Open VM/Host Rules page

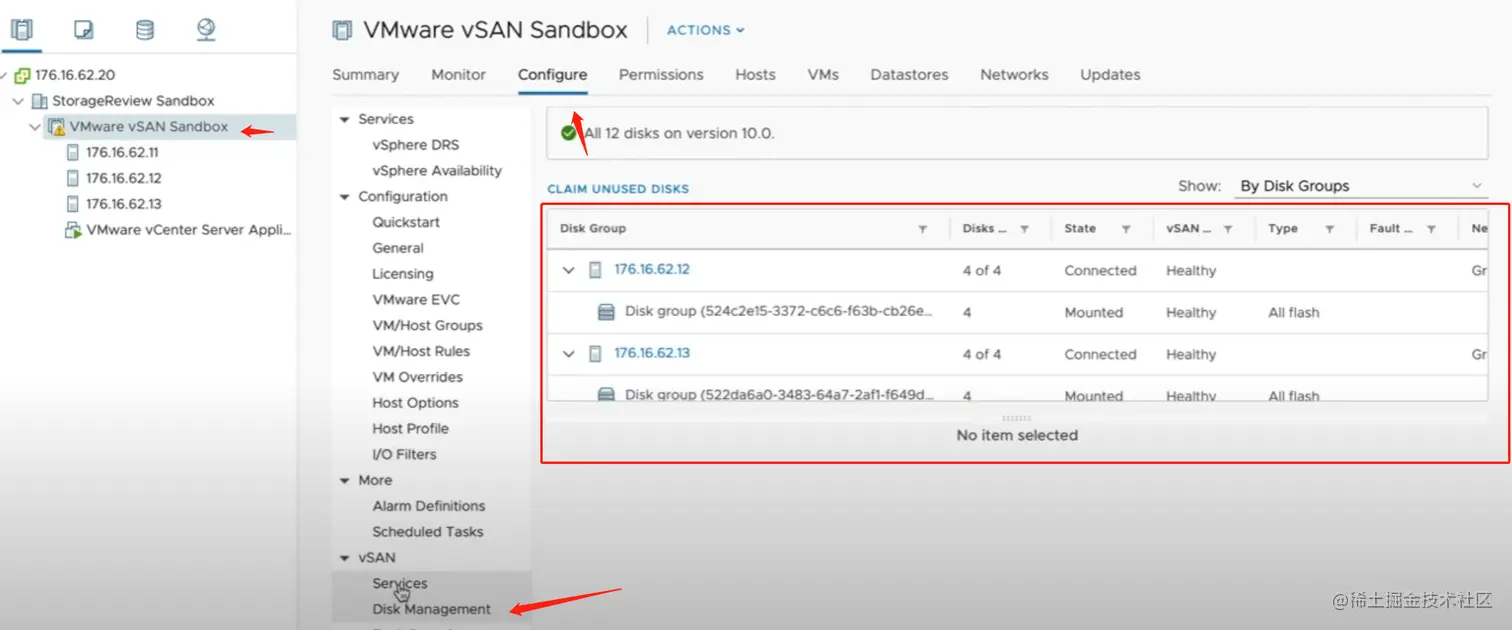(x=421, y=352)
